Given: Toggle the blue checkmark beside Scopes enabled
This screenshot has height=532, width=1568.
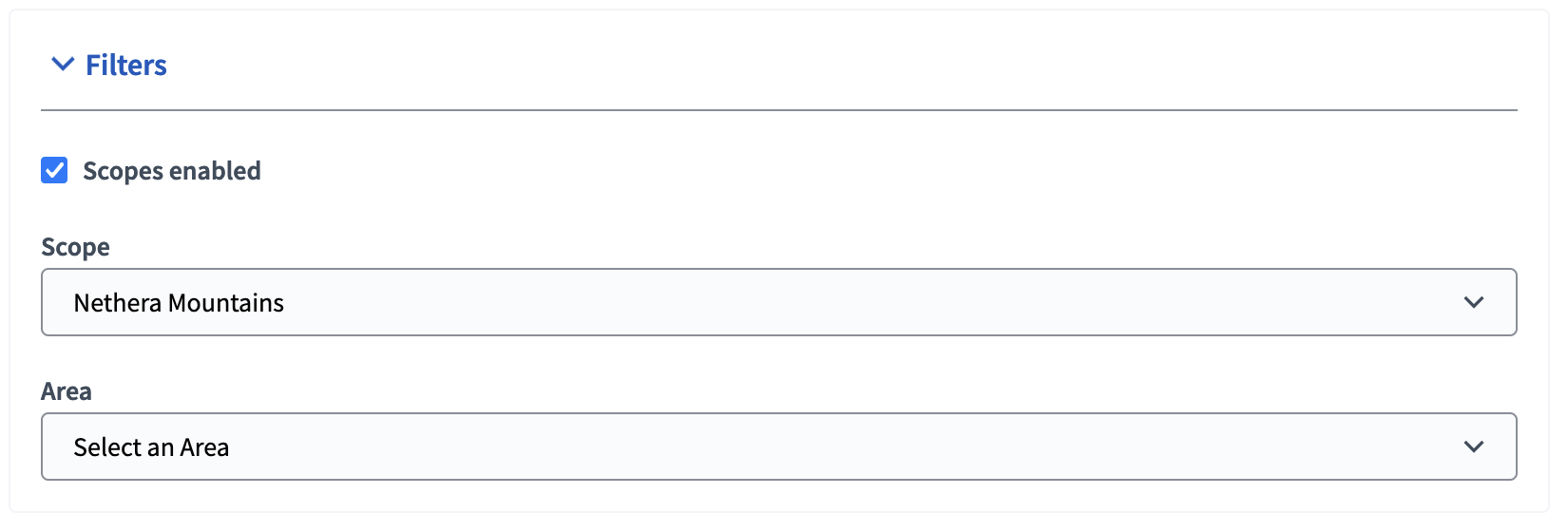Looking at the screenshot, I should (x=54, y=171).
